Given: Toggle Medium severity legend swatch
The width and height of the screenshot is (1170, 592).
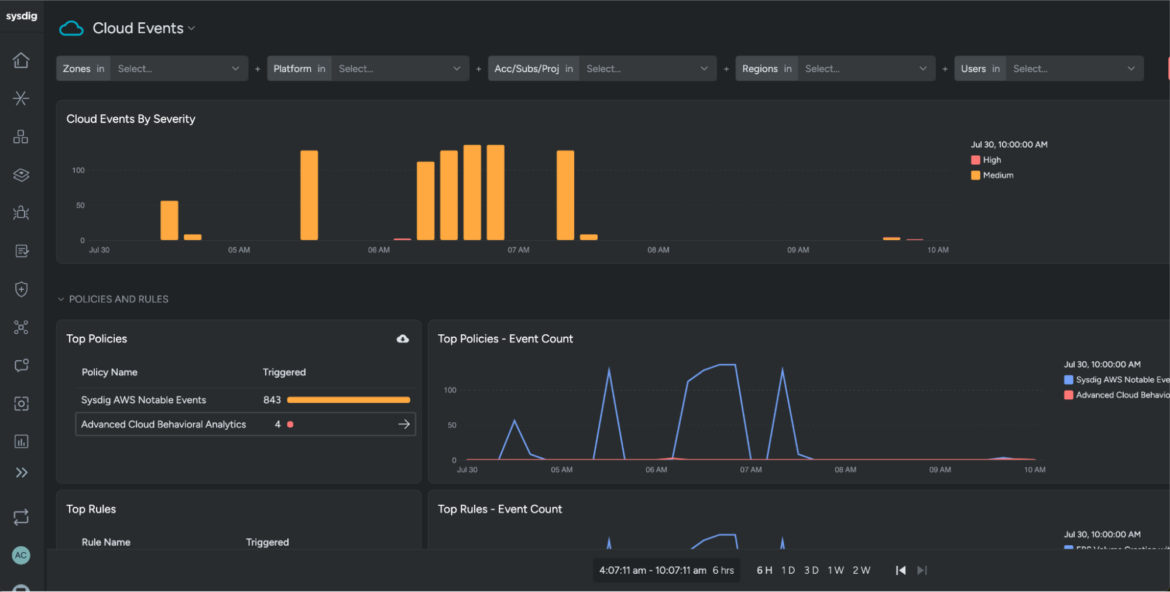Looking at the screenshot, I should click(975, 175).
